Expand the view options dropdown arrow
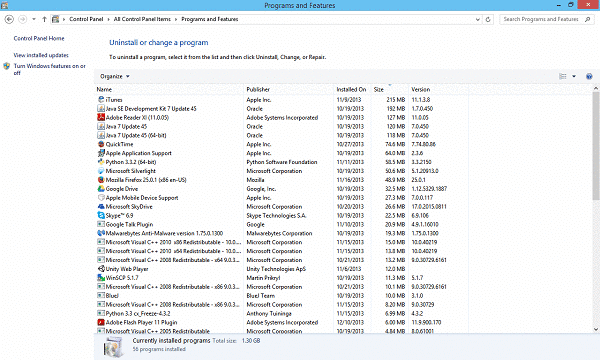 point(574,77)
